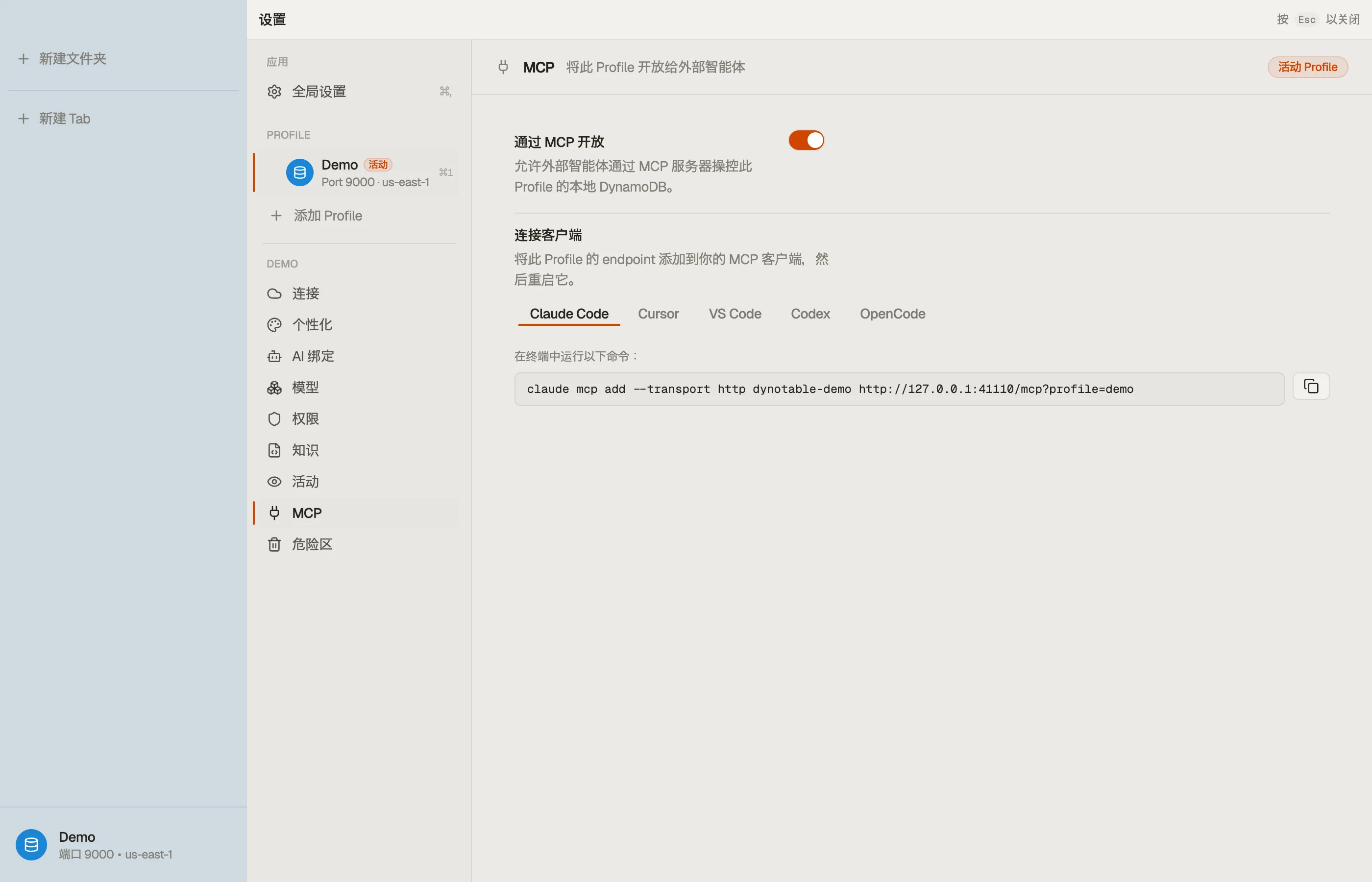Screen dimensions: 1372x882
Task: Click the 活动 Profile badge in the header
Action: [x=1307, y=67]
